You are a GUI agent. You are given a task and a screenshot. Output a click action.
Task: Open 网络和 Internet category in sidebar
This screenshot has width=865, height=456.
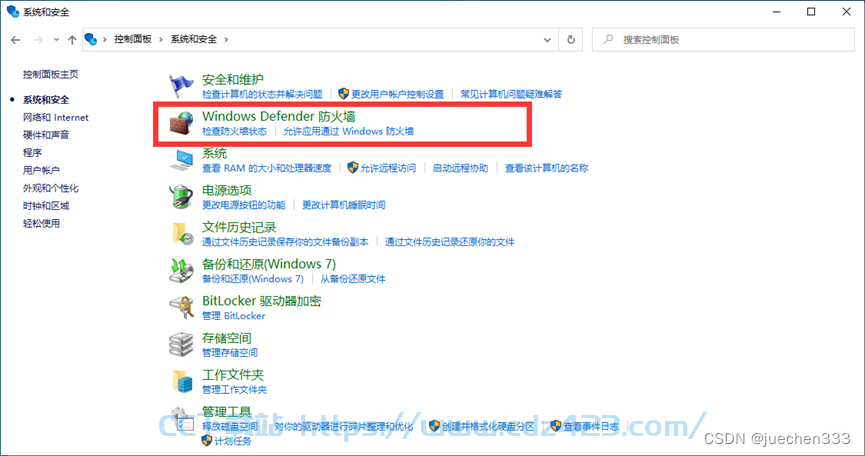[56, 117]
